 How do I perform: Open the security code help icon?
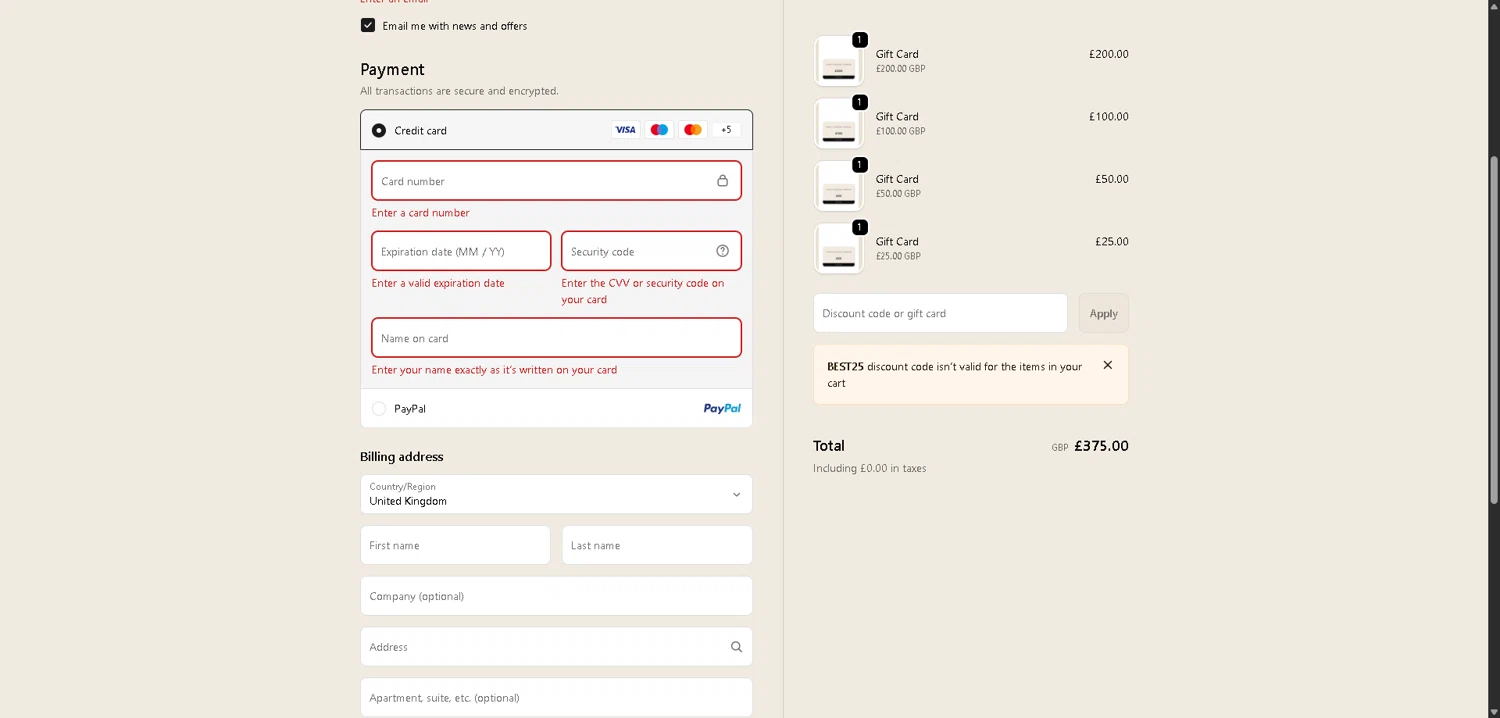[x=722, y=251]
